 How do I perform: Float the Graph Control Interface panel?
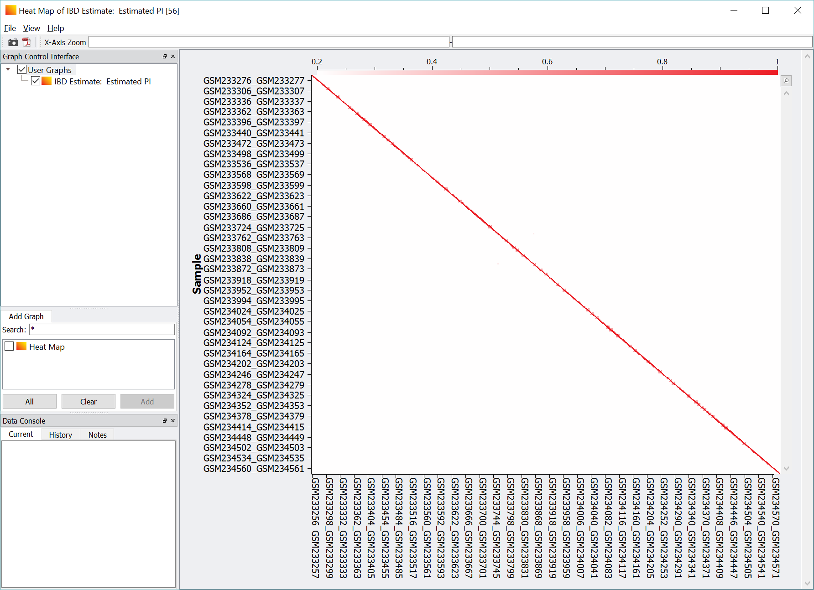tap(164, 57)
